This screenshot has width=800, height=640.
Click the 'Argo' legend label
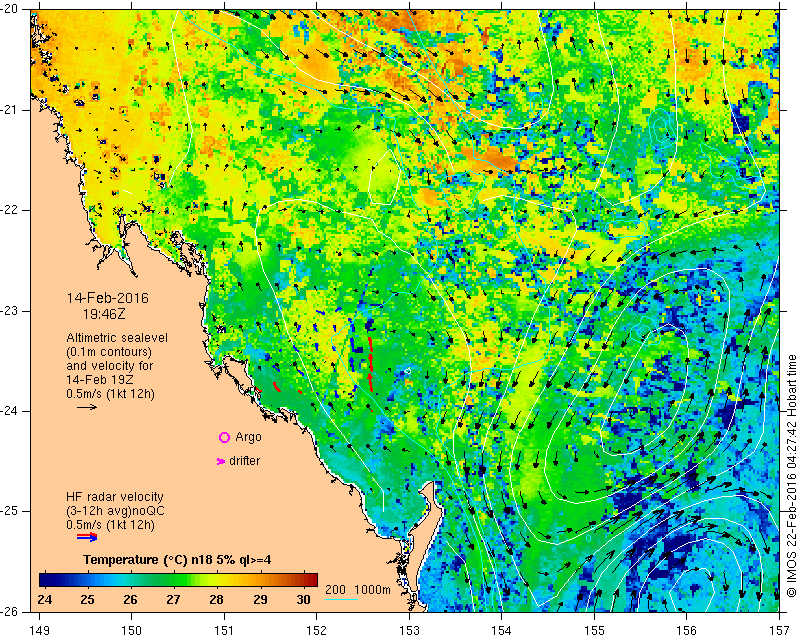(248, 437)
